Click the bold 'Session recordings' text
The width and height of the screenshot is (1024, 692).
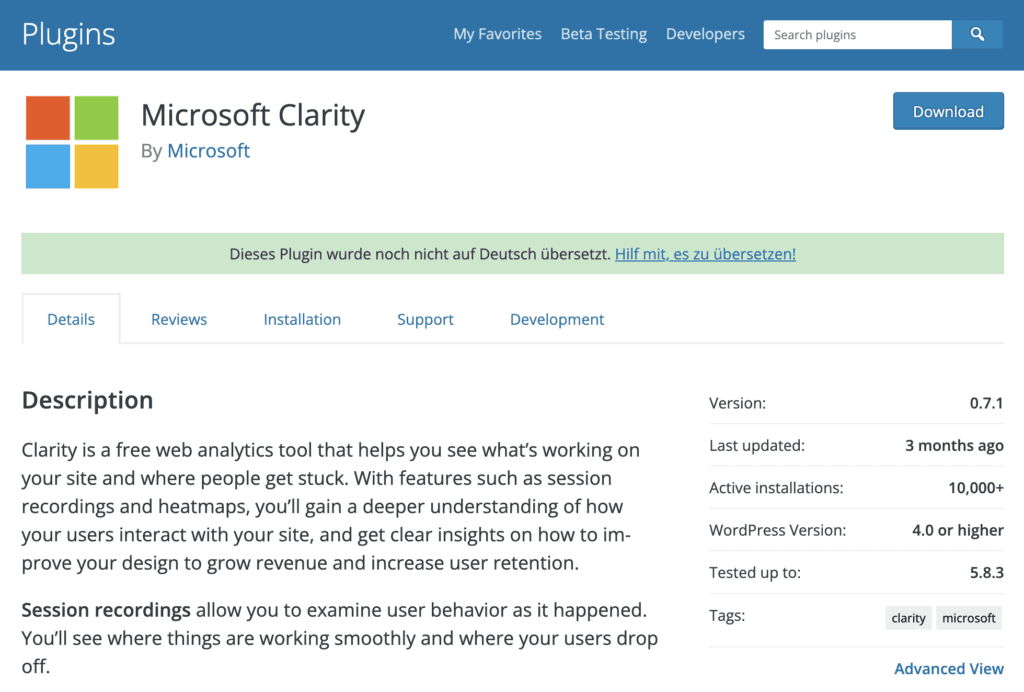(106, 610)
